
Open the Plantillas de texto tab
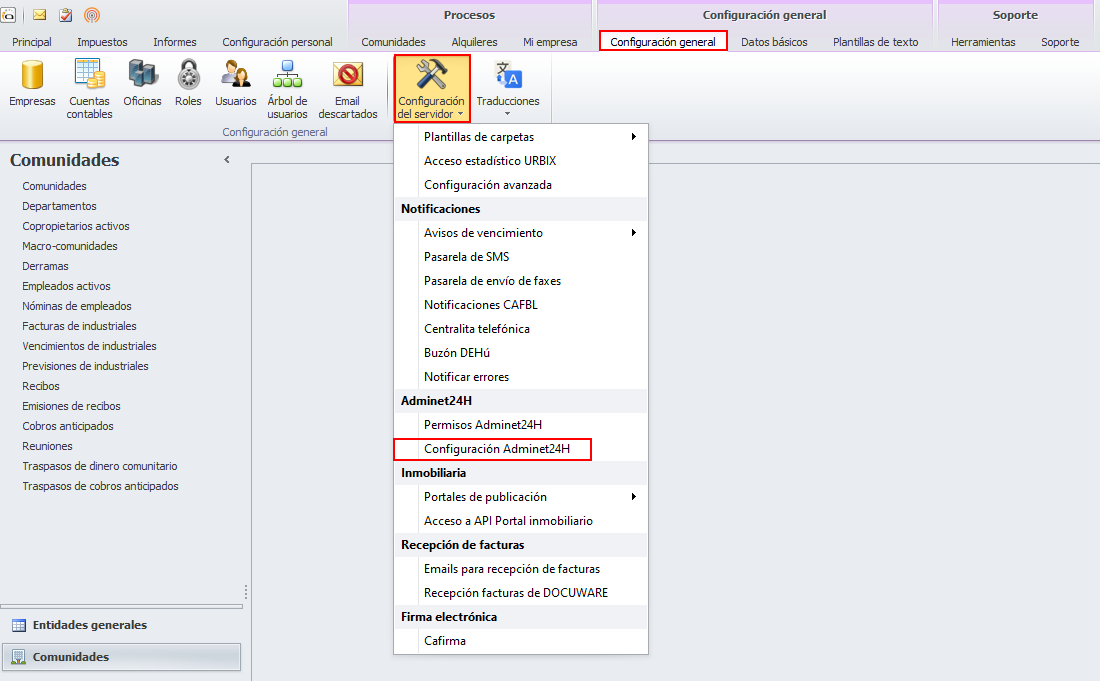876,42
